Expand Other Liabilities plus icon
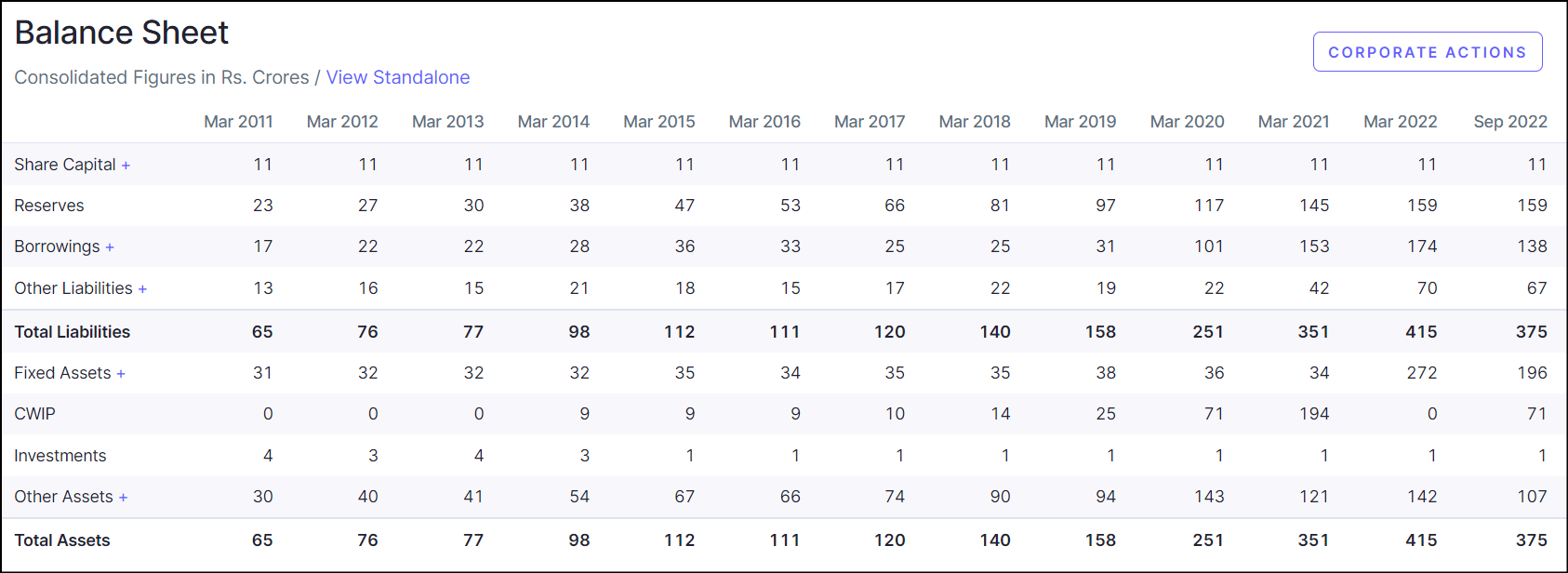1568x573 pixels. 142,289
